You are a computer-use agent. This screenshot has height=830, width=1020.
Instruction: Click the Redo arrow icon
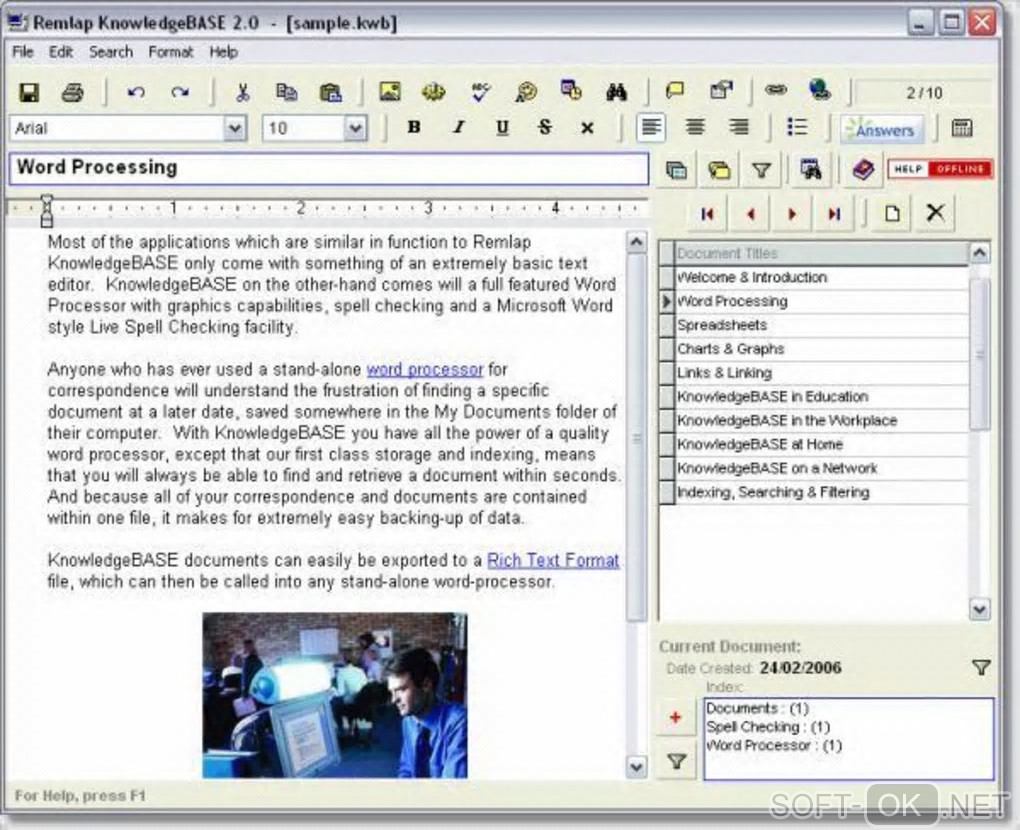pos(180,92)
